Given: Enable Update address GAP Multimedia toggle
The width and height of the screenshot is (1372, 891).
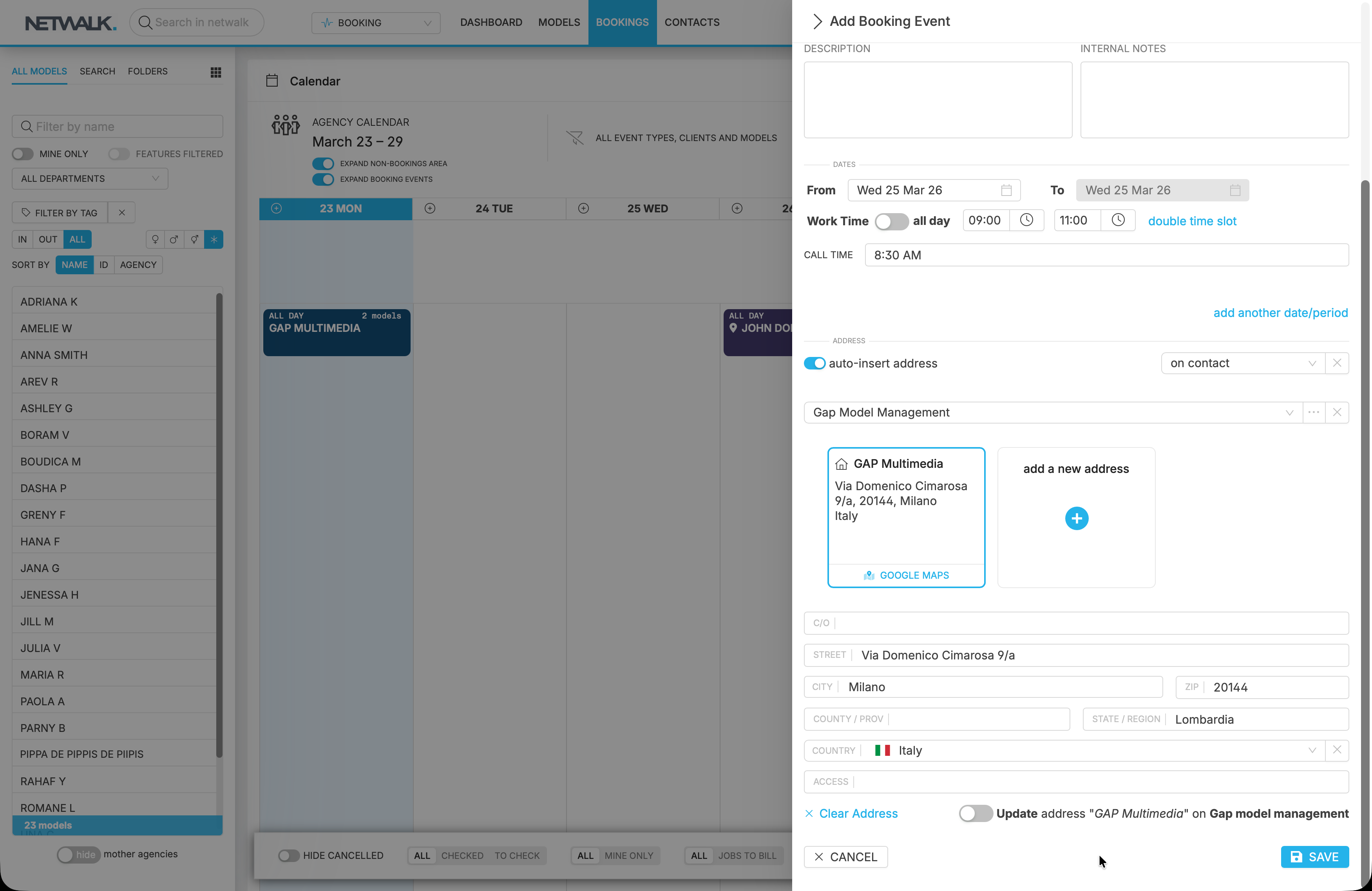Looking at the screenshot, I should pyautogui.click(x=975, y=813).
